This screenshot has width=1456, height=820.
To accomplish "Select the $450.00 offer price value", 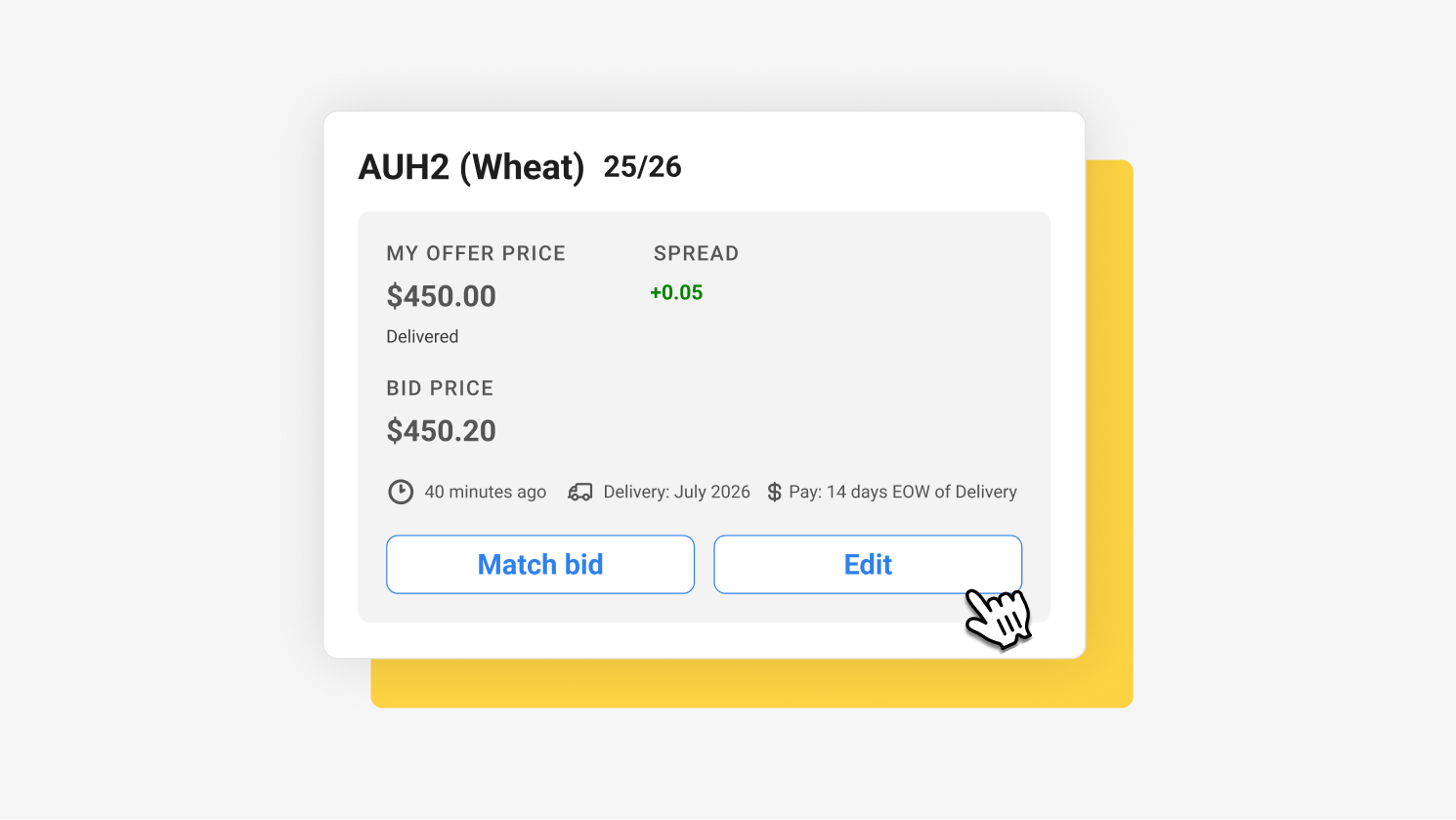I will pos(441,296).
